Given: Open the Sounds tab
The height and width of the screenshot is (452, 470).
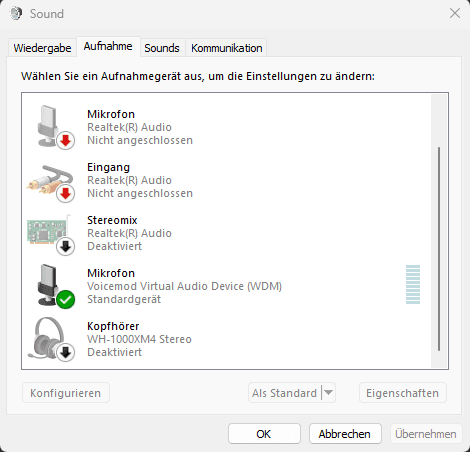Looking at the screenshot, I should pos(162,48).
